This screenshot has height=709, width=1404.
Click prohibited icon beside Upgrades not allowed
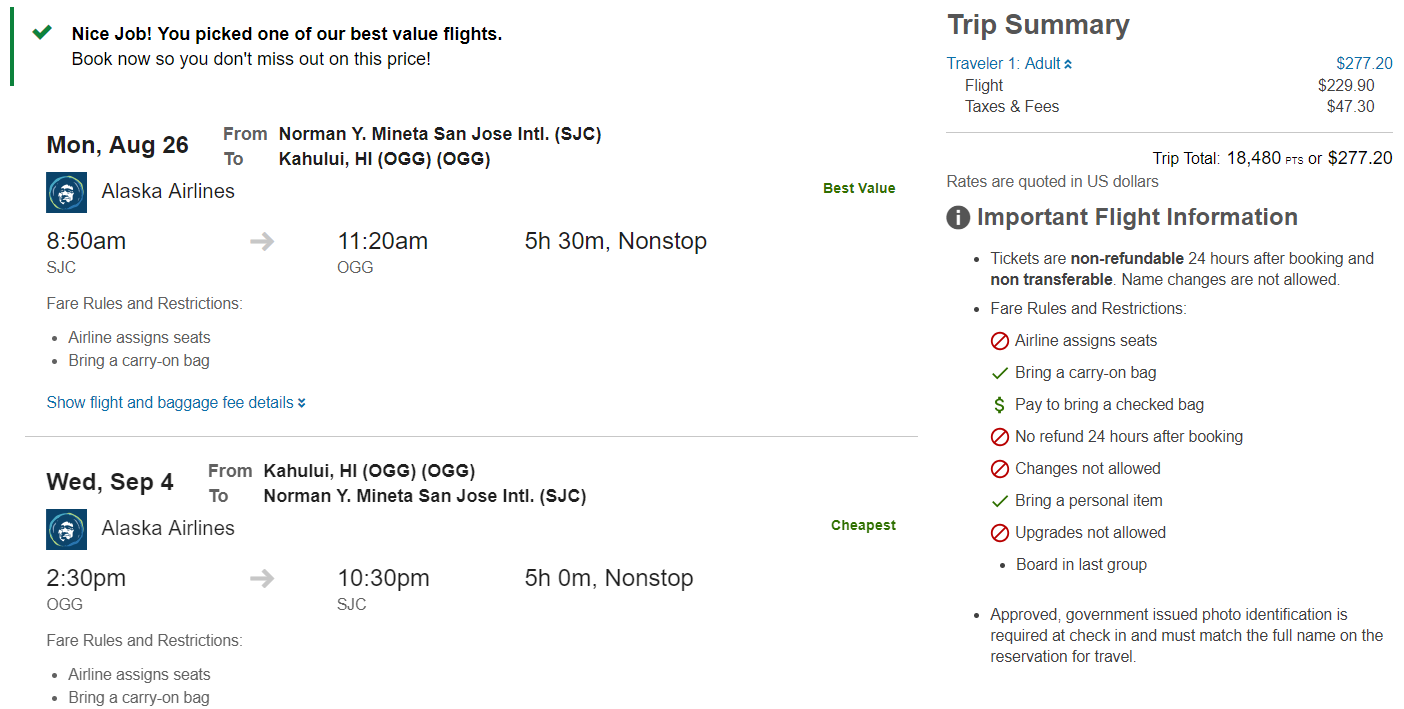[x=999, y=533]
